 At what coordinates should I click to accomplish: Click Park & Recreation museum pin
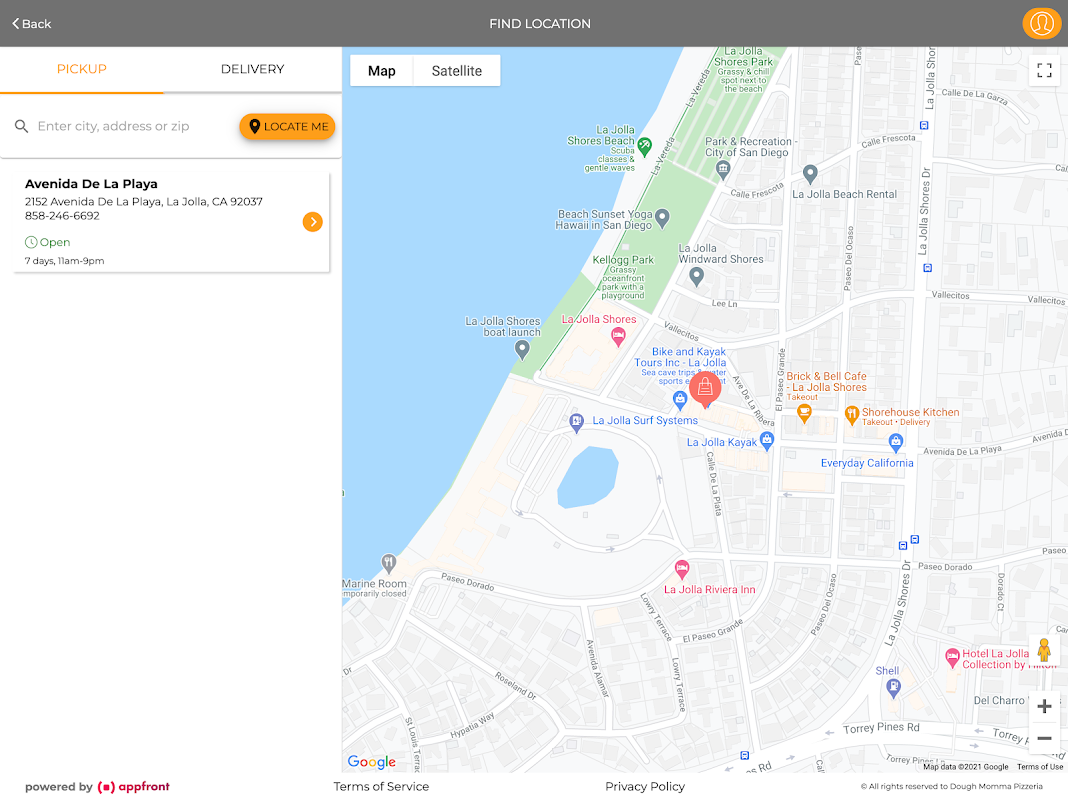pos(723,170)
